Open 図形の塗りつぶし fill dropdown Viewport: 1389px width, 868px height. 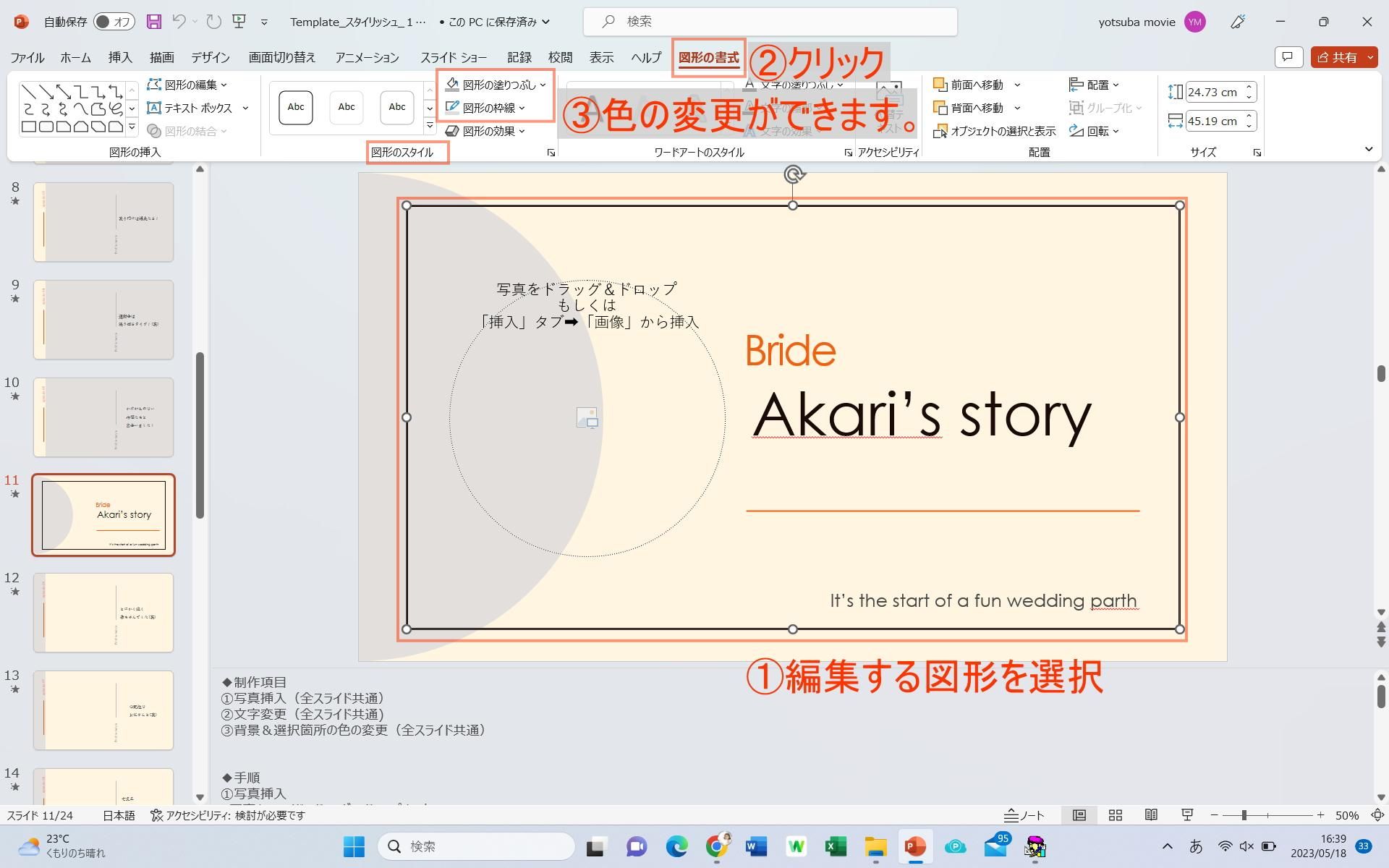(x=496, y=85)
